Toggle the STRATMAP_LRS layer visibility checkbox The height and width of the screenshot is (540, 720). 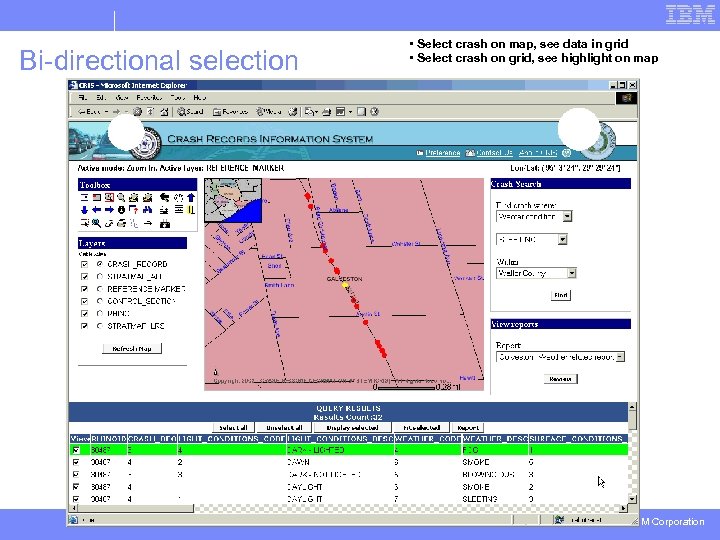[x=84, y=326]
